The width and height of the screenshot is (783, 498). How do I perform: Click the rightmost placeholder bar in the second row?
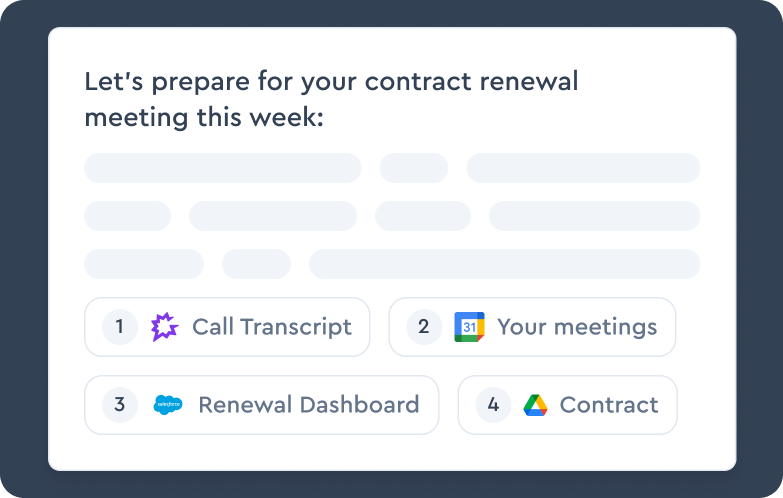tap(594, 216)
